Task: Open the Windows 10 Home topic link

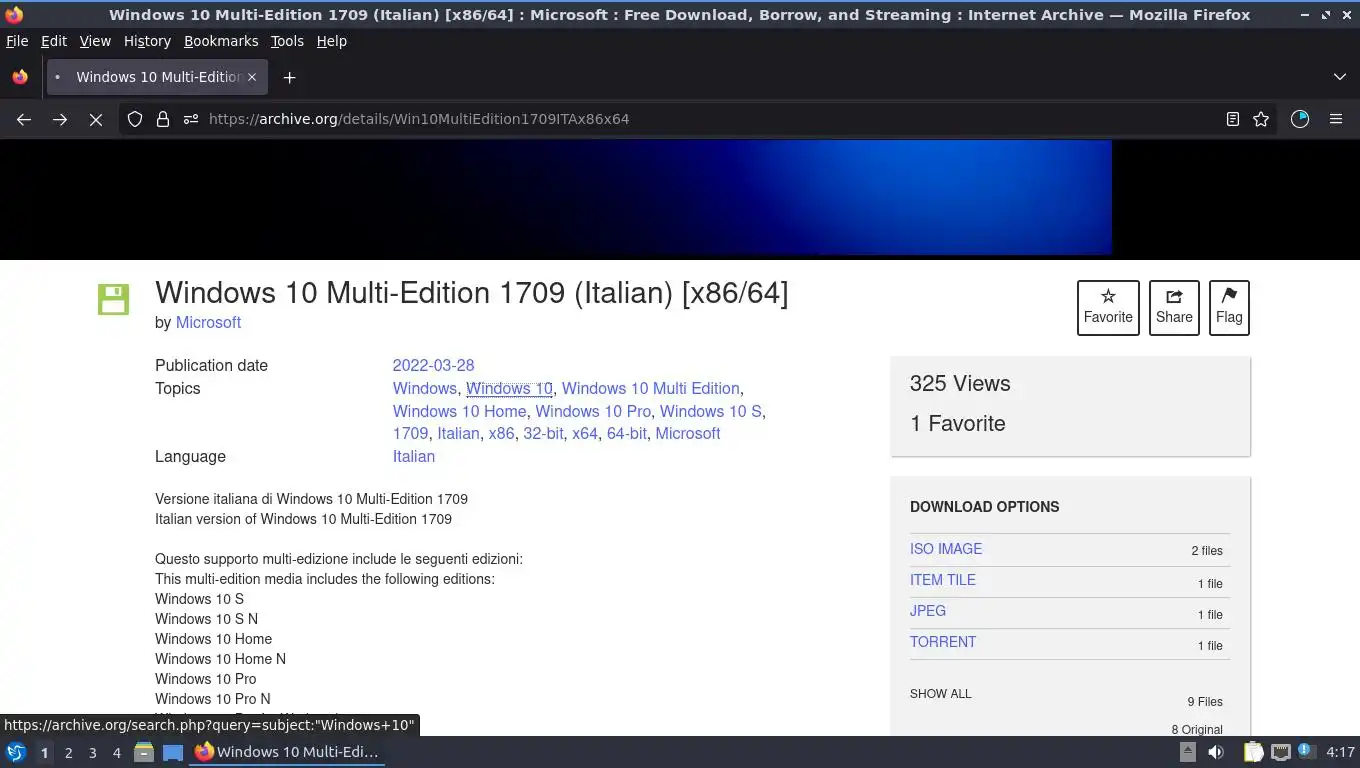Action: tap(459, 411)
